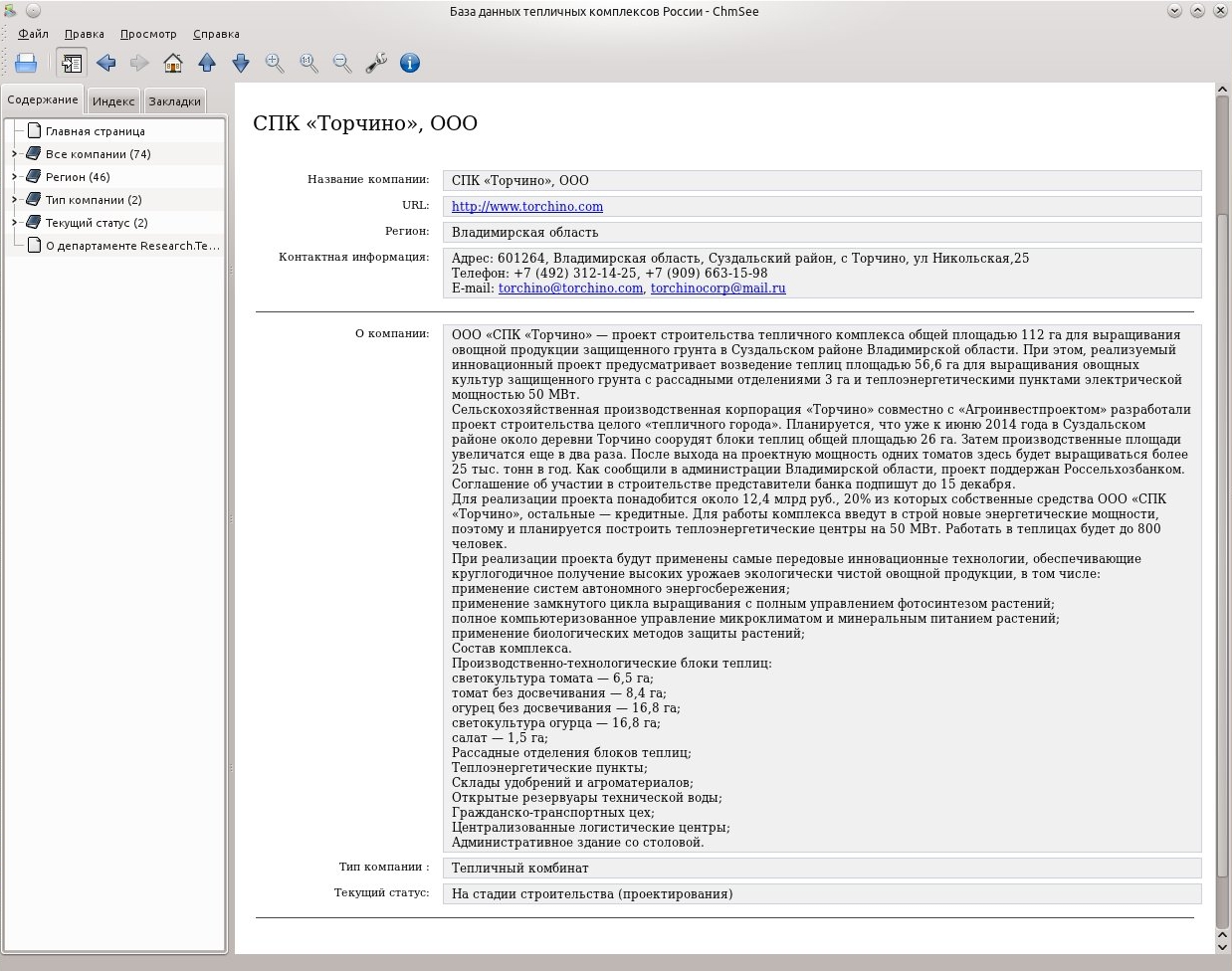This screenshot has width=1232, height=971.
Task: Click the down arrow next-page icon
Action: (241, 63)
